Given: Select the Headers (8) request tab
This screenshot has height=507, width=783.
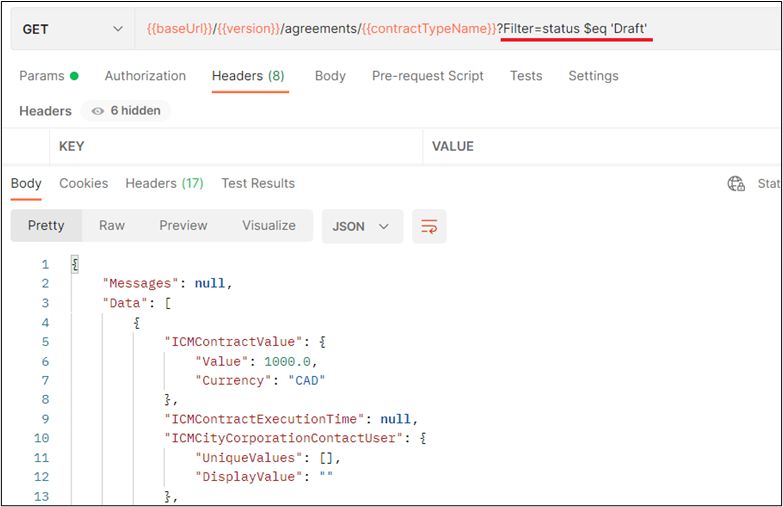Looking at the screenshot, I should (x=248, y=76).
